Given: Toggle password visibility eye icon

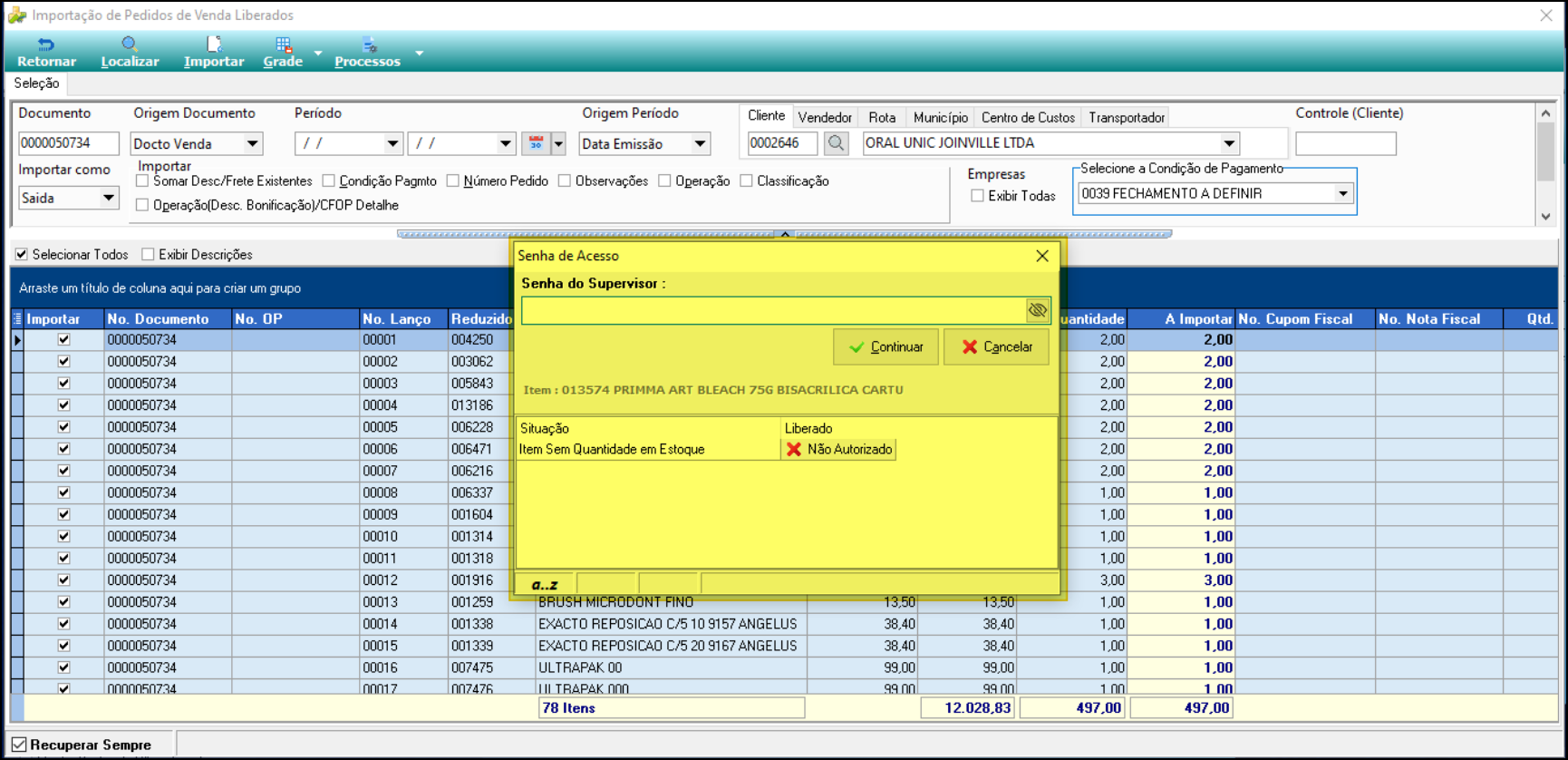Looking at the screenshot, I should click(1038, 311).
